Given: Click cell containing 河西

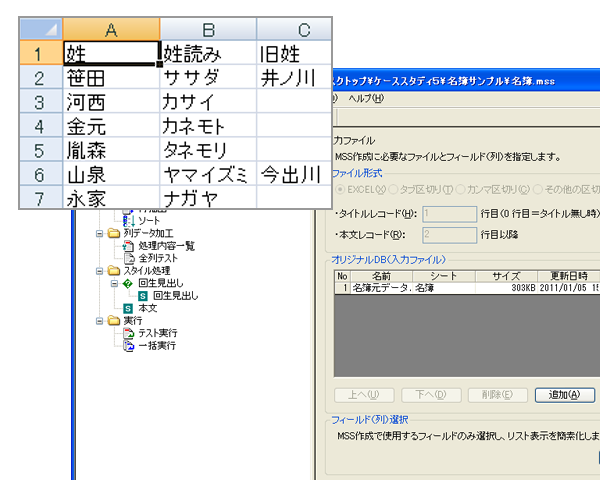Looking at the screenshot, I should (111, 101).
